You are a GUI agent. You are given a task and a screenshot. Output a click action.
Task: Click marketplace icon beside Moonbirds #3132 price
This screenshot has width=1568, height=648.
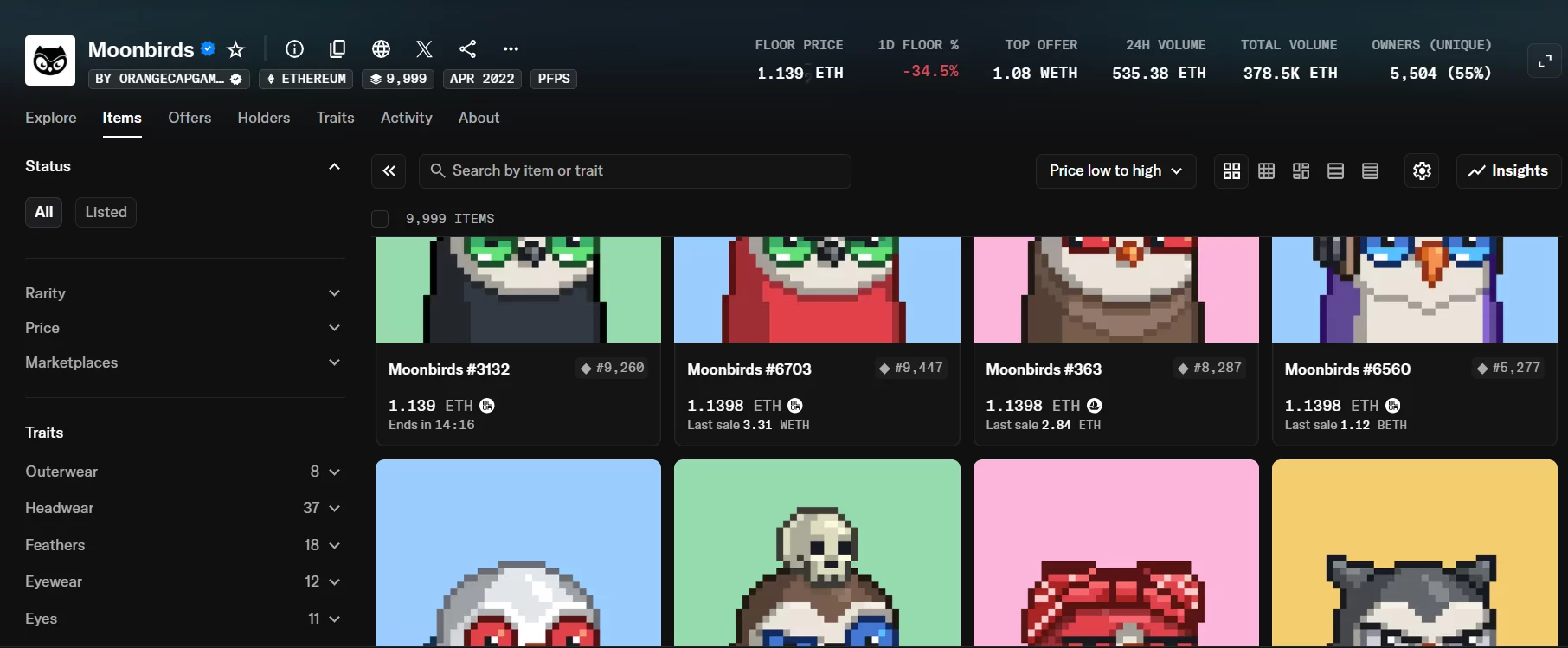[x=487, y=405]
